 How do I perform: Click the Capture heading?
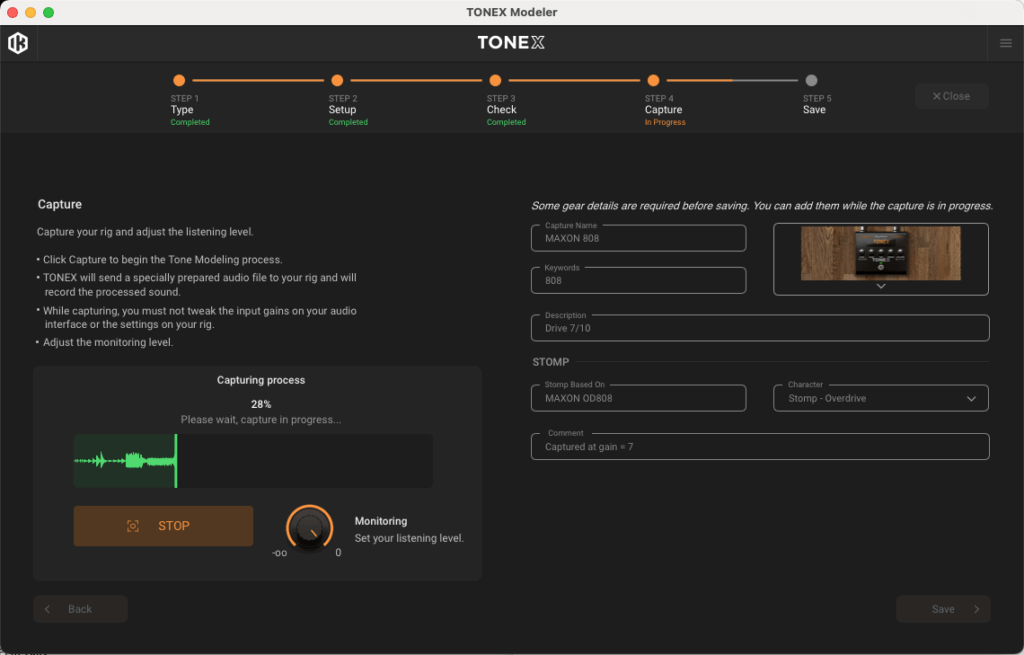(x=59, y=204)
